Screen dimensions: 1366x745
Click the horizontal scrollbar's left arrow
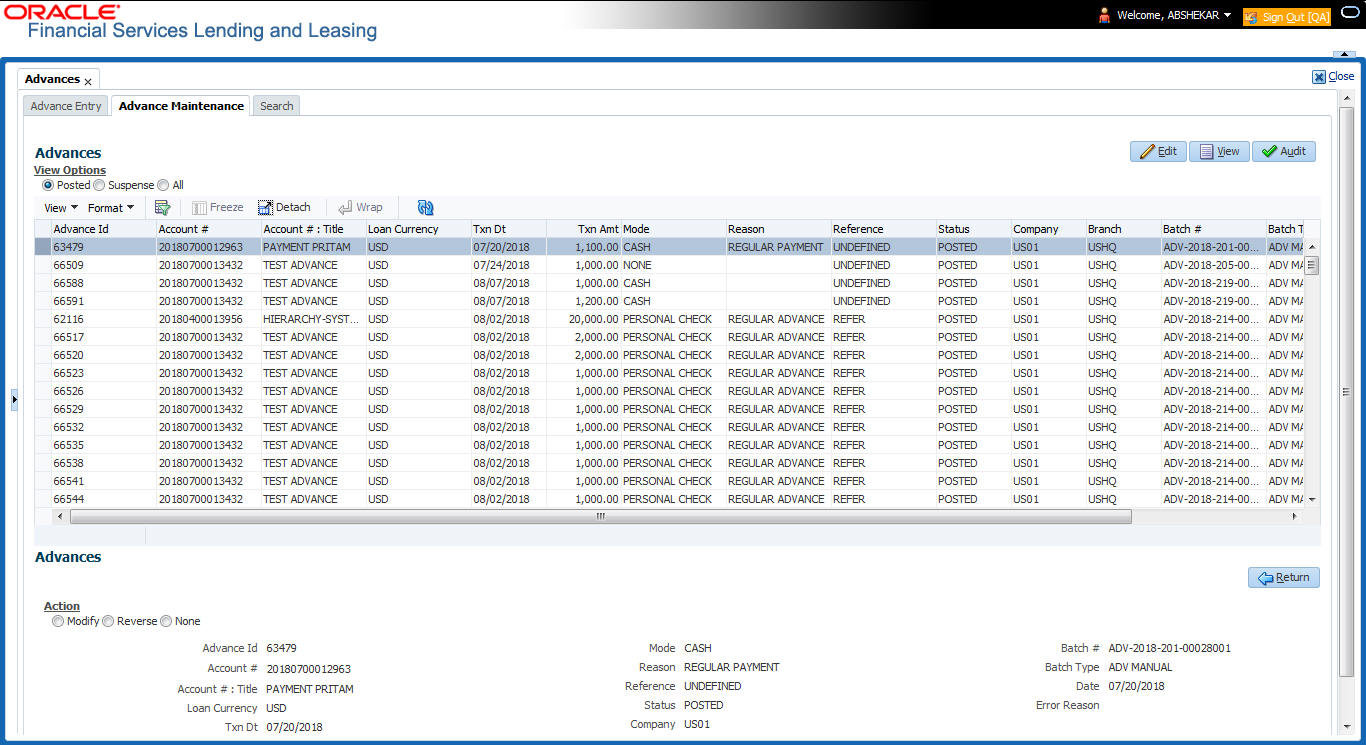pos(59,517)
